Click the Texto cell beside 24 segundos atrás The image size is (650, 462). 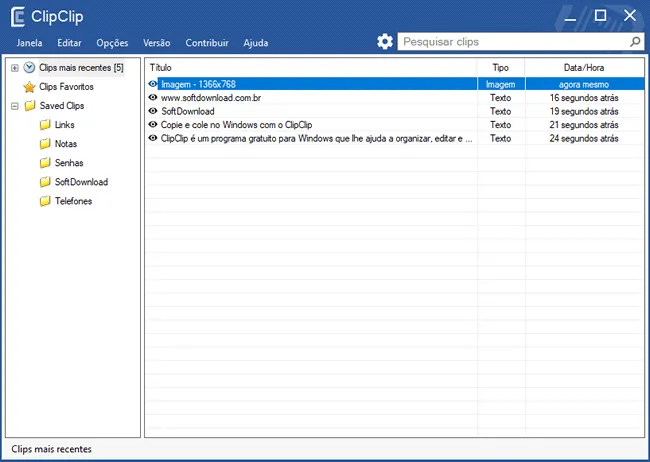tap(500, 138)
